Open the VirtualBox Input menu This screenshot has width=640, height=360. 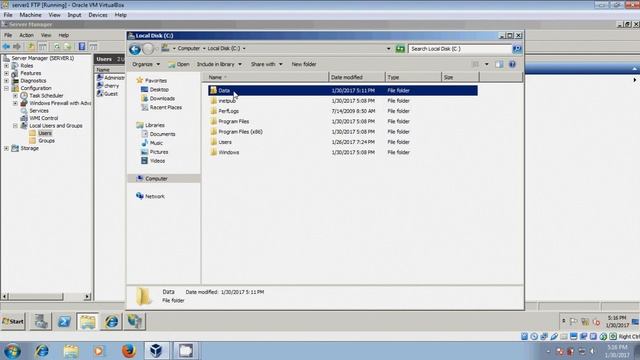pyautogui.click(x=74, y=15)
